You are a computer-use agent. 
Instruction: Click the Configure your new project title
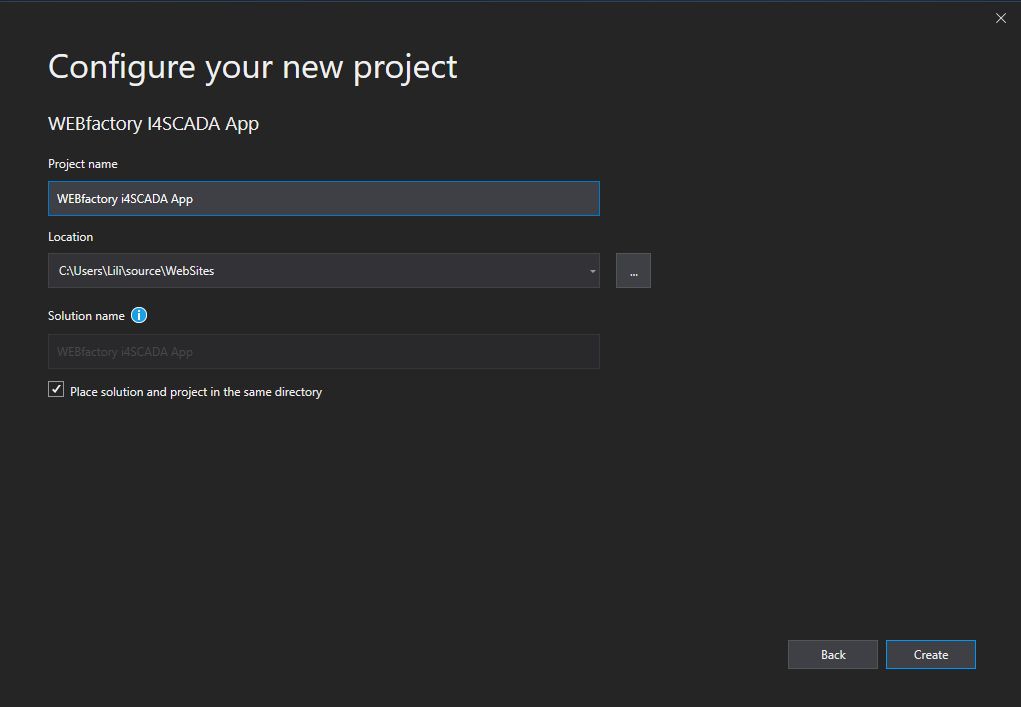coord(252,66)
